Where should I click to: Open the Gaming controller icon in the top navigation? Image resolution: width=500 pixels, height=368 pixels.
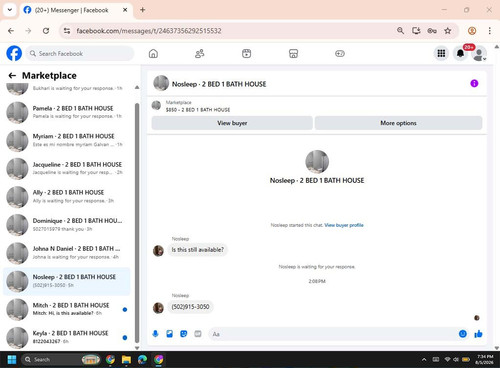tap(340, 53)
